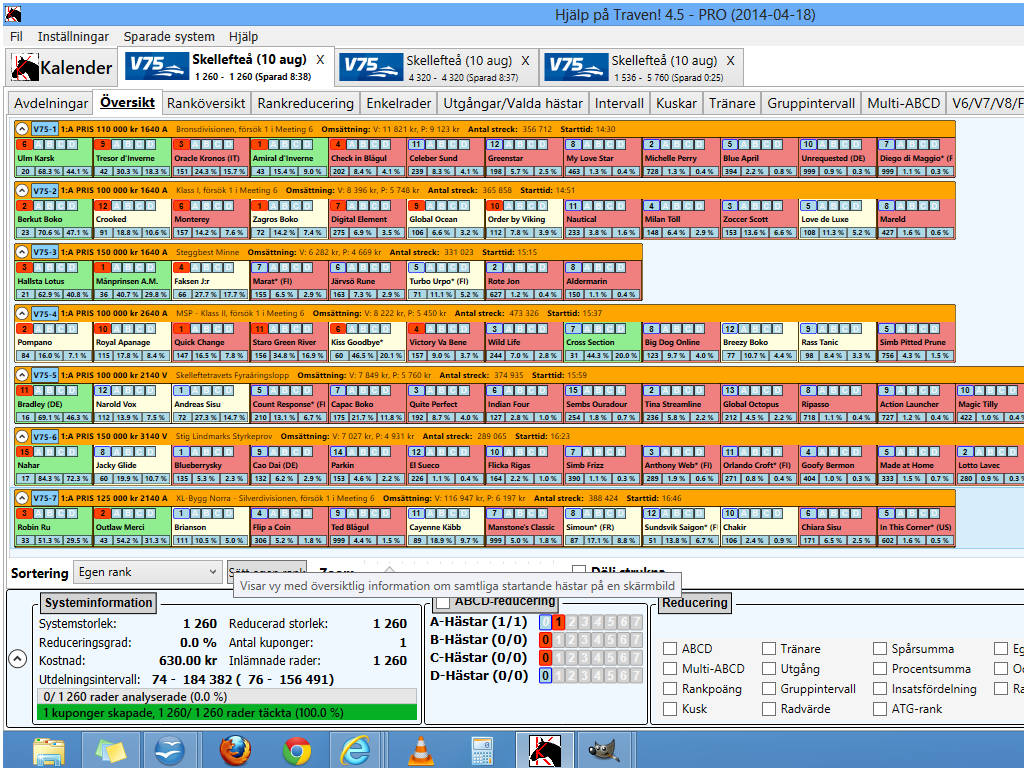Open File Explorer folder icon in taskbar
The width and height of the screenshot is (1024, 768).
tap(49, 749)
